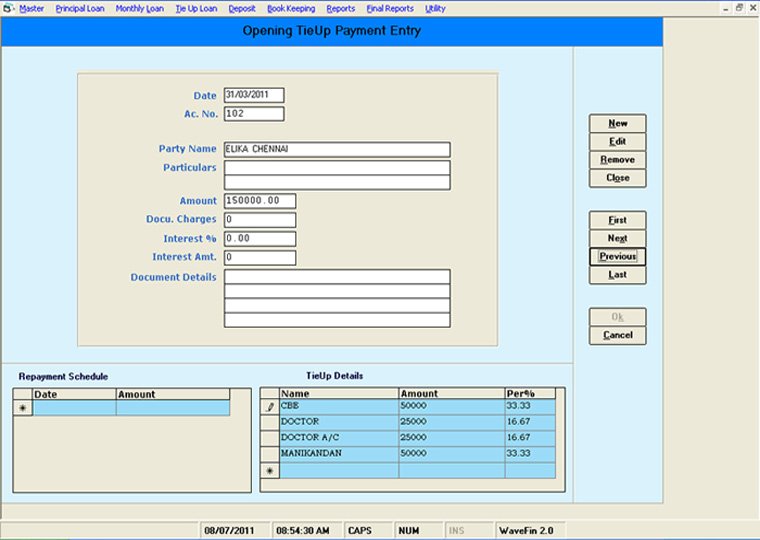Open the Final Reports menu
This screenshot has width=760, height=540.
tap(390, 8)
